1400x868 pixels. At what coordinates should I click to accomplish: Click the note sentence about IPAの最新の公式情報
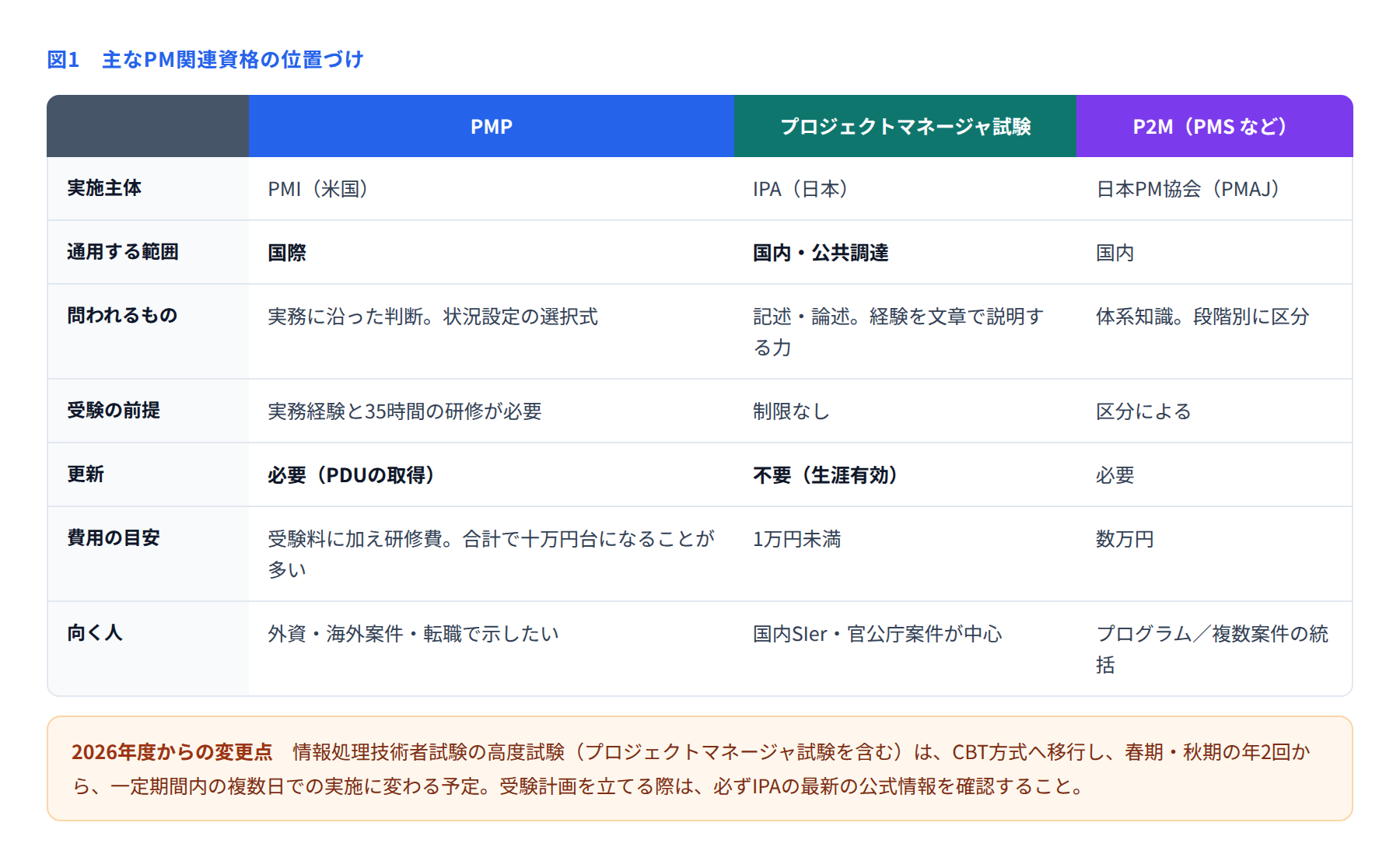click(792, 786)
